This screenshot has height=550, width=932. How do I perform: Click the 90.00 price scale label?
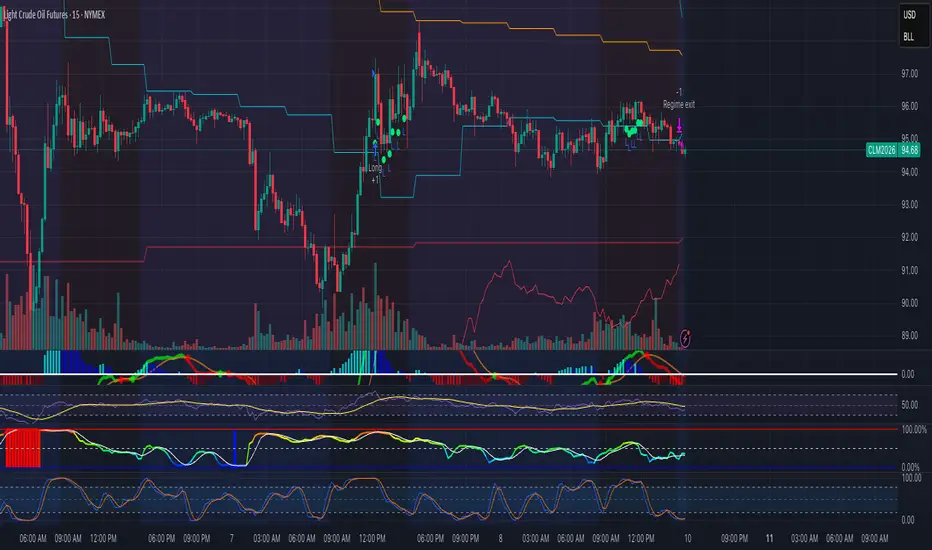[x=909, y=303]
